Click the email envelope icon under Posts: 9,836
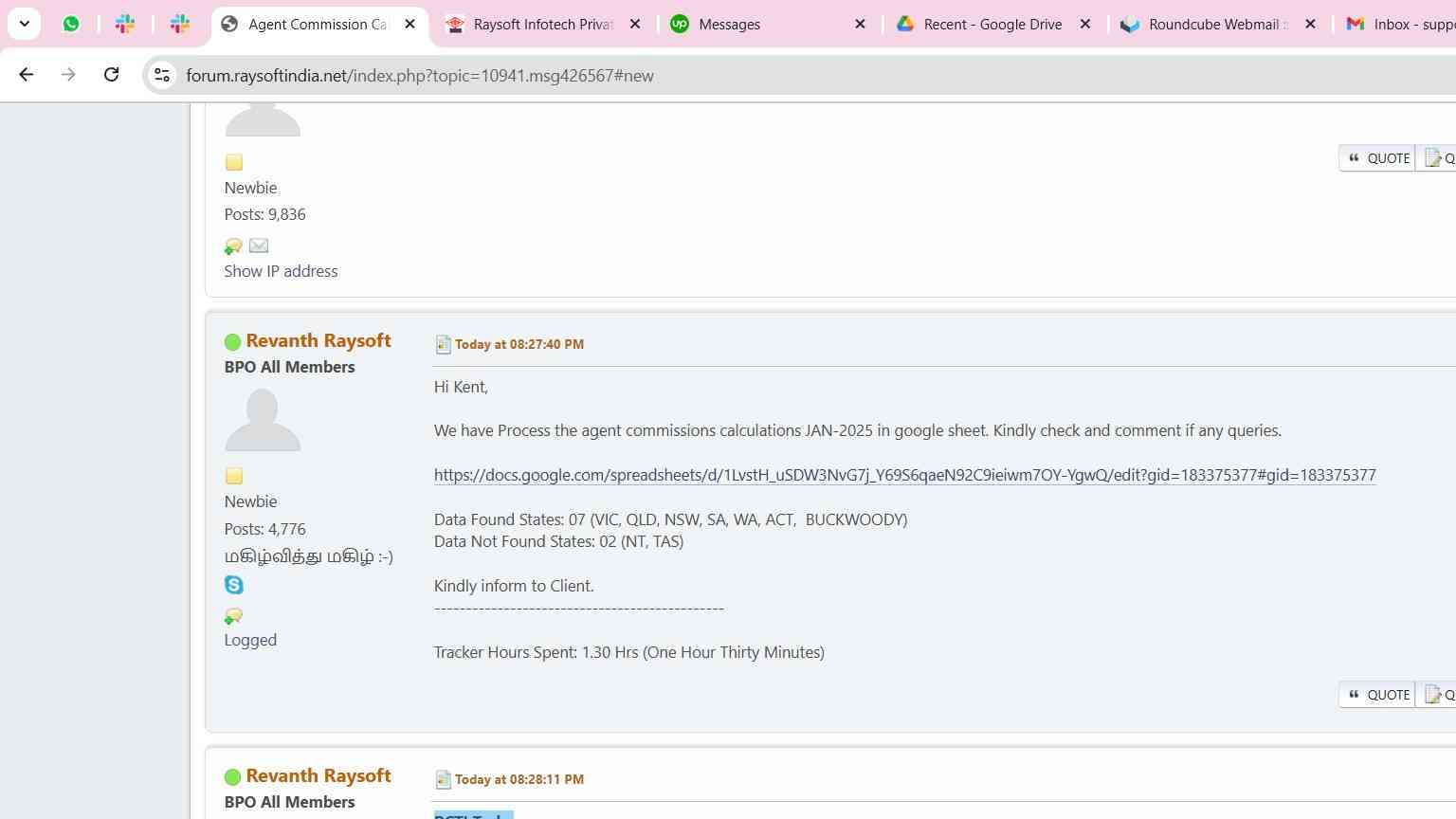This screenshot has width=1456, height=819. tap(259, 246)
